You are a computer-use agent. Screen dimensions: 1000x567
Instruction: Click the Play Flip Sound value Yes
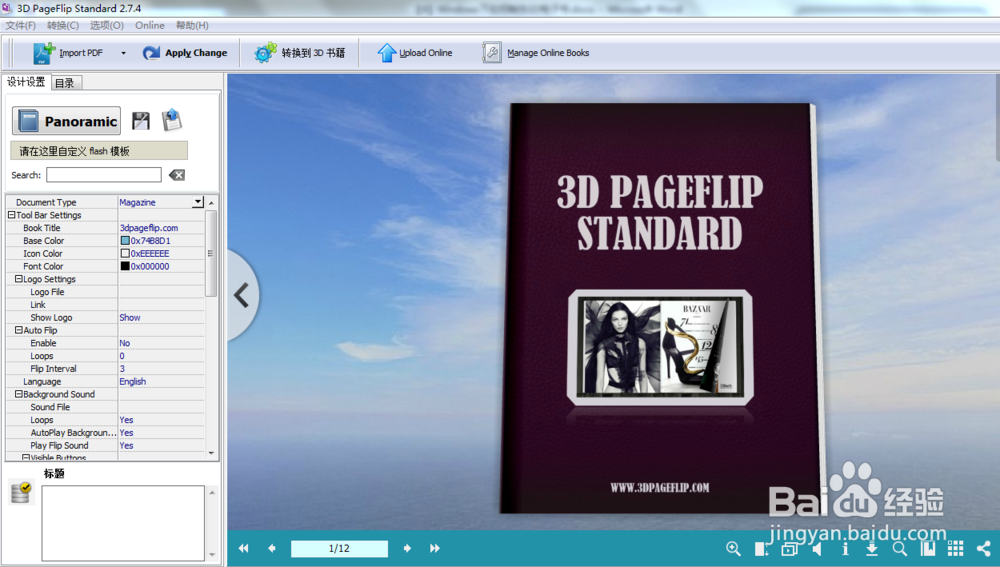tap(126, 445)
